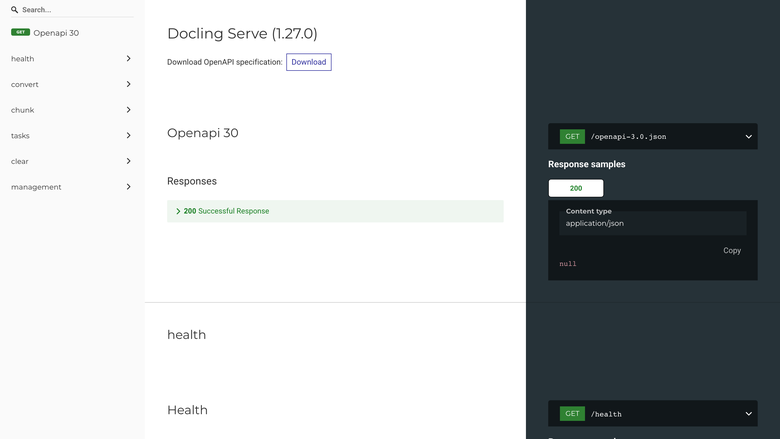Click the GET badge beside /openapi-3.0.json
Image resolution: width=780 pixels, height=439 pixels.
(572, 136)
